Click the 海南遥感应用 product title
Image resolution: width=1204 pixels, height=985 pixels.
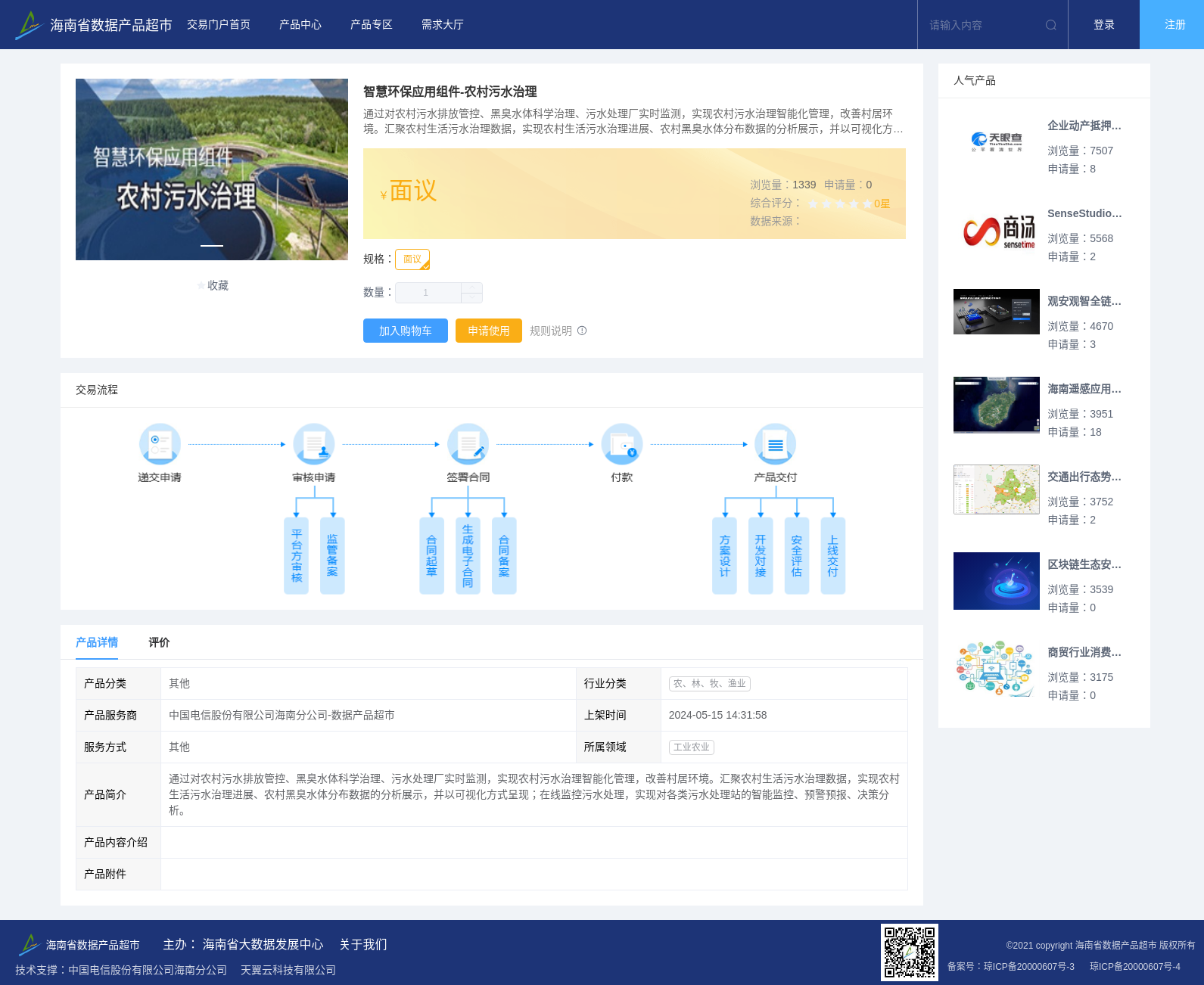pos(1084,389)
